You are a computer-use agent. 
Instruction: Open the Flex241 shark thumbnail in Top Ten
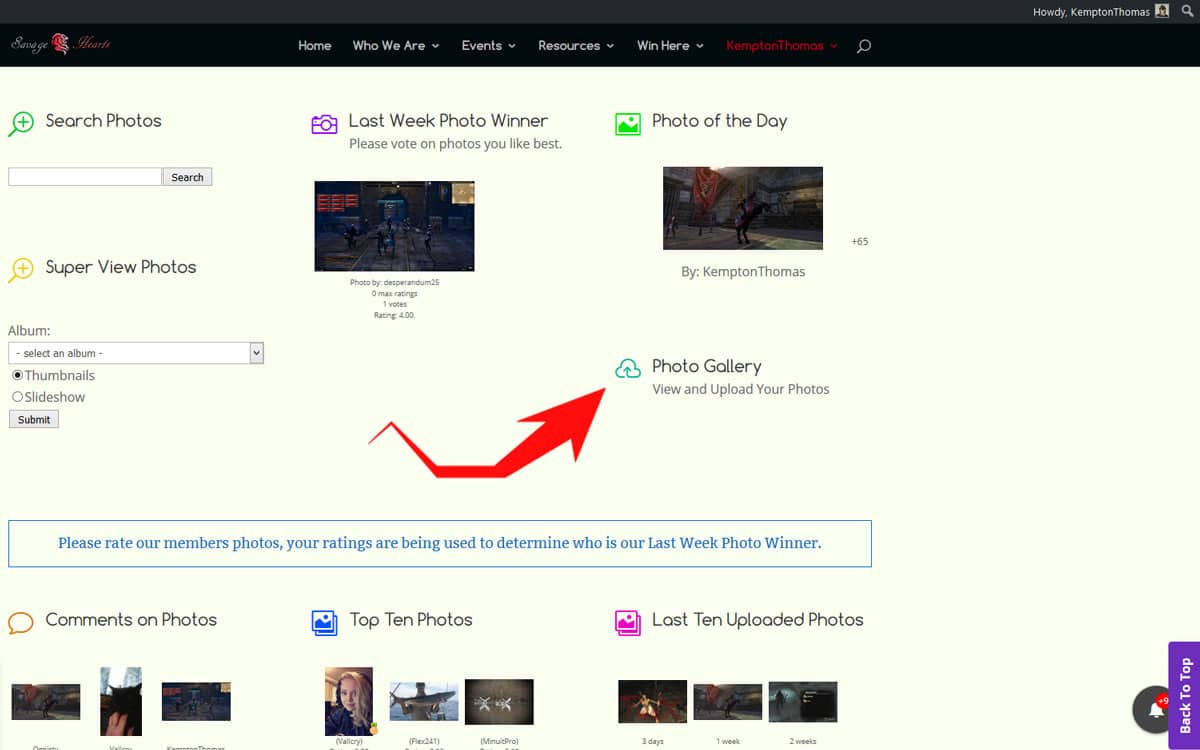(x=424, y=702)
